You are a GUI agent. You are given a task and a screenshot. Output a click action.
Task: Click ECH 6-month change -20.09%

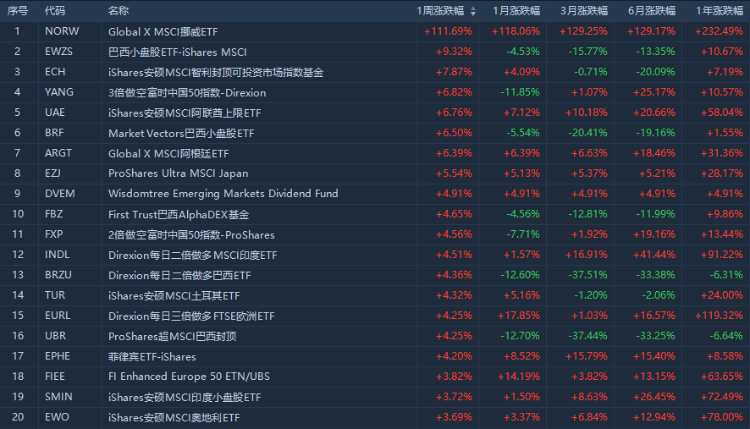tap(655, 72)
